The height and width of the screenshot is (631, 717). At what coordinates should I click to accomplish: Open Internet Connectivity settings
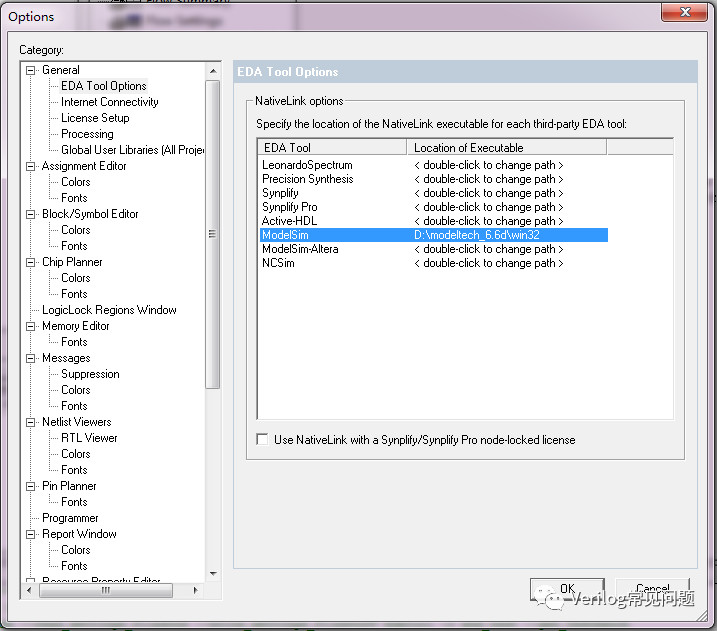click(x=110, y=102)
